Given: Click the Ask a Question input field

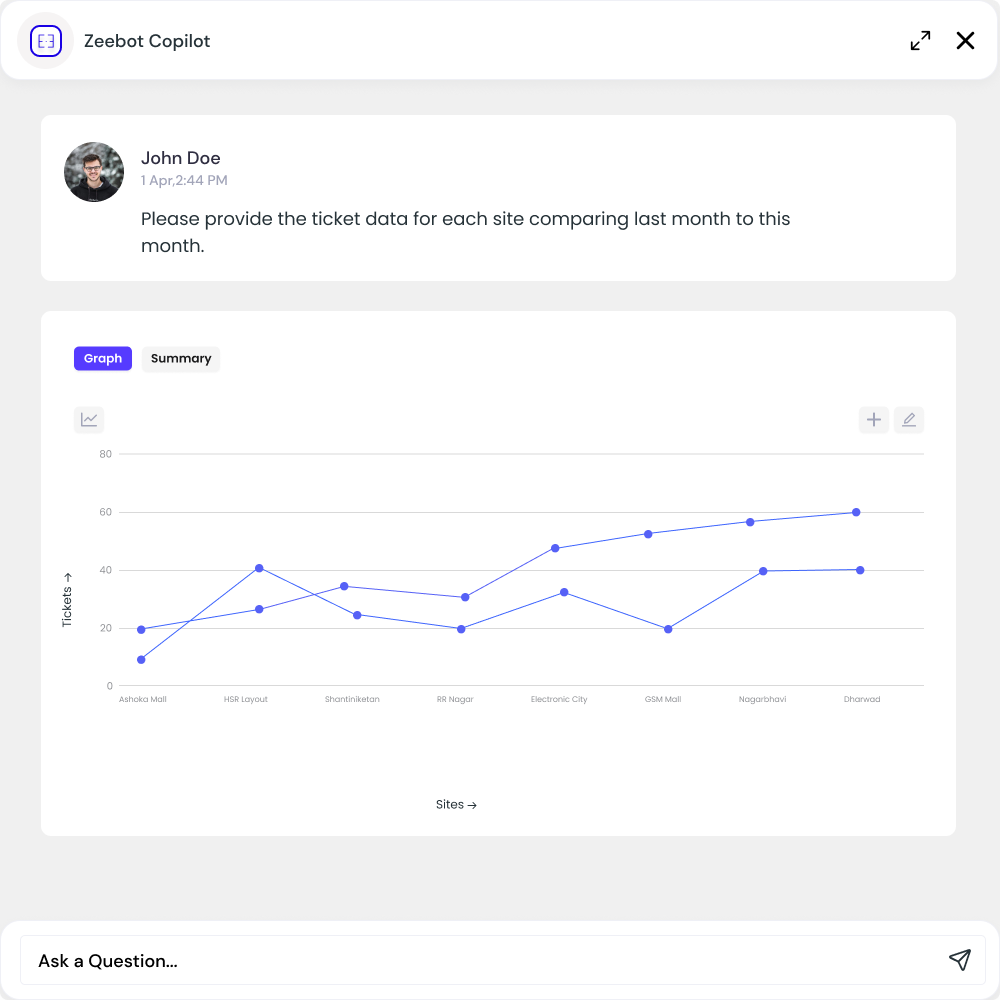Looking at the screenshot, I should (x=400, y=960).
